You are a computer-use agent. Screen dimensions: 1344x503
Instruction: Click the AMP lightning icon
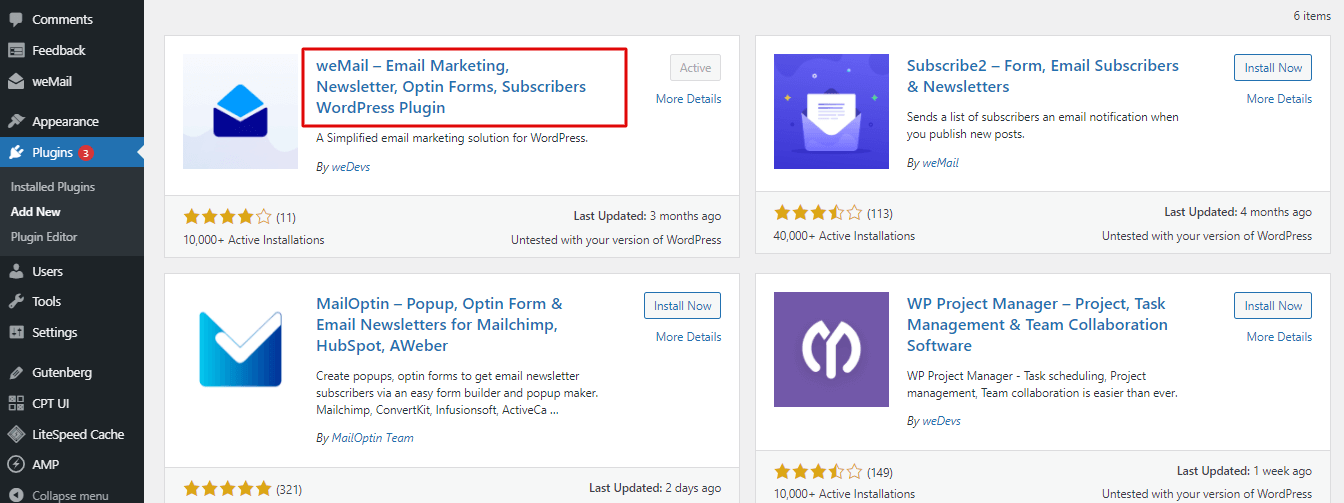[x=16, y=464]
